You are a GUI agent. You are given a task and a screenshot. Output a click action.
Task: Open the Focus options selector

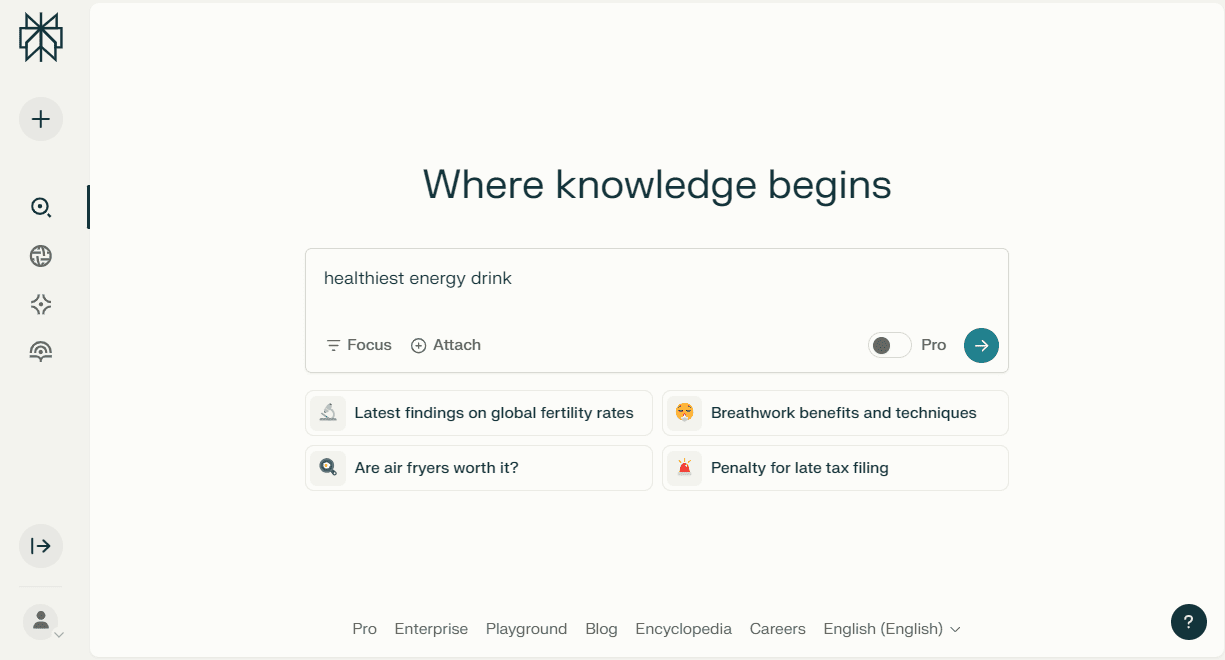tap(359, 345)
